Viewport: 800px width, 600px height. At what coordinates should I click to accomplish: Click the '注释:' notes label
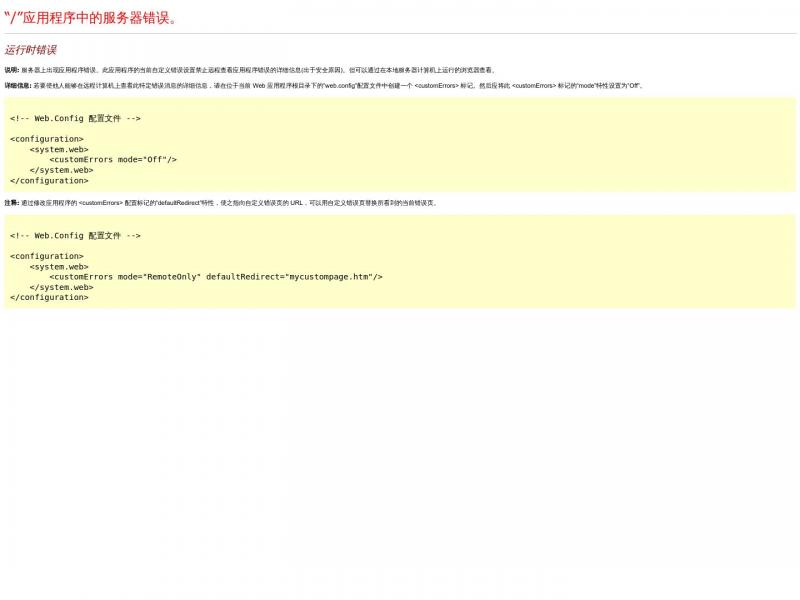pos(12,203)
